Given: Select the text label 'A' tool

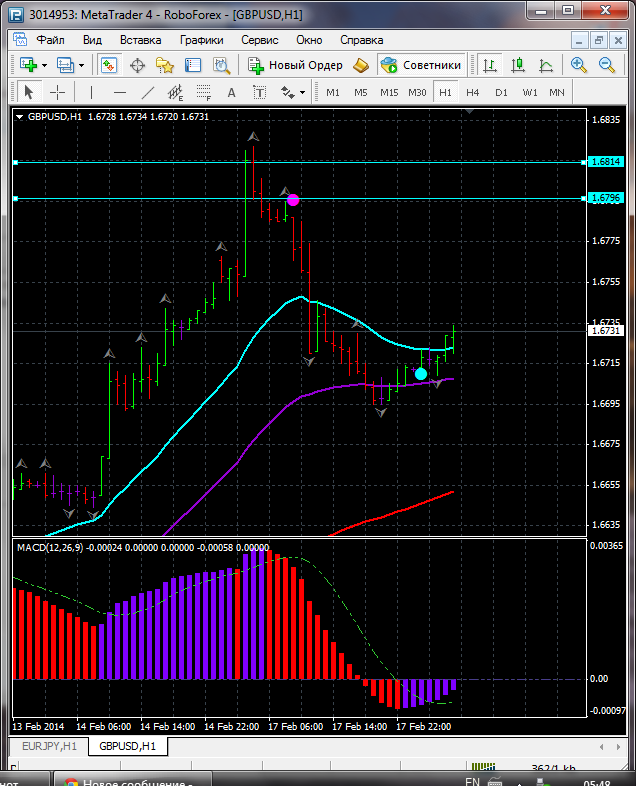Looking at the screenshot, I should (x=232, y=92).
